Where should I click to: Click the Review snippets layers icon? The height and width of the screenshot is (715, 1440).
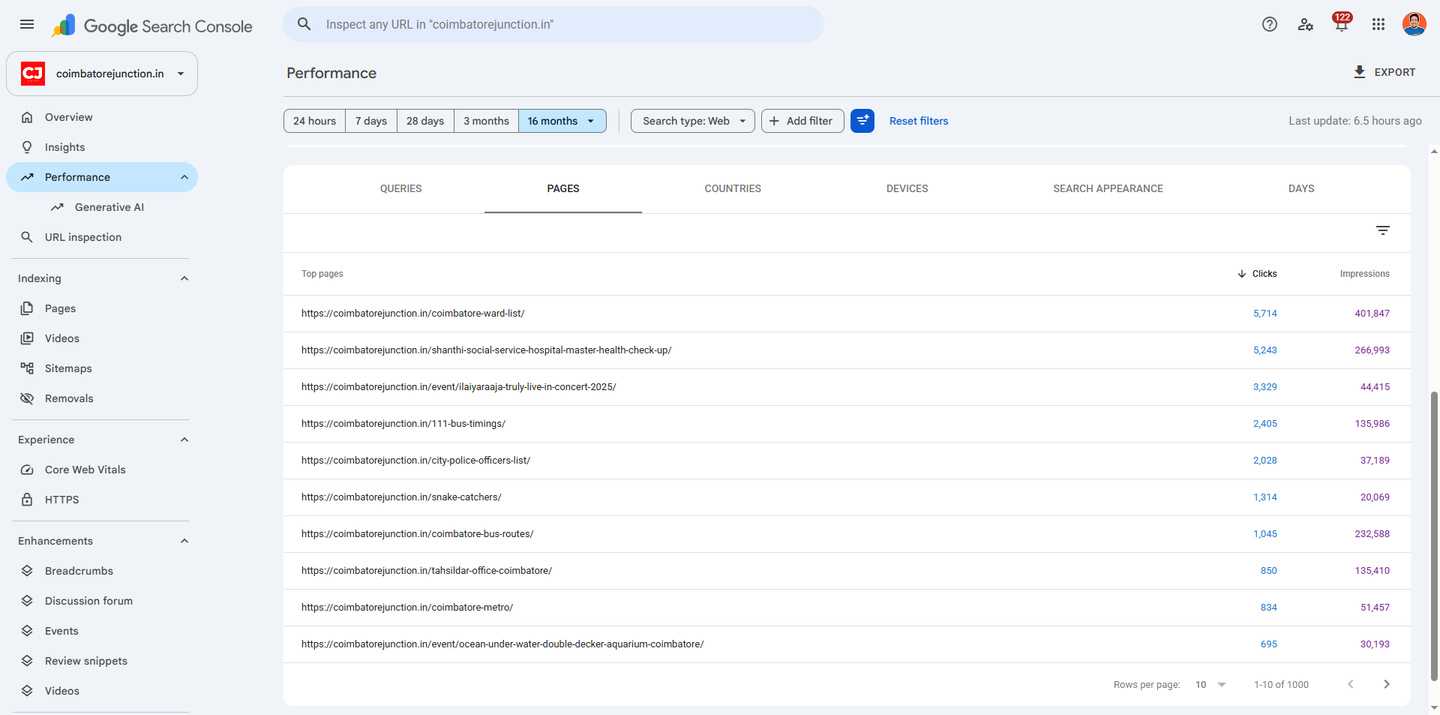click(x=27, y=661)
